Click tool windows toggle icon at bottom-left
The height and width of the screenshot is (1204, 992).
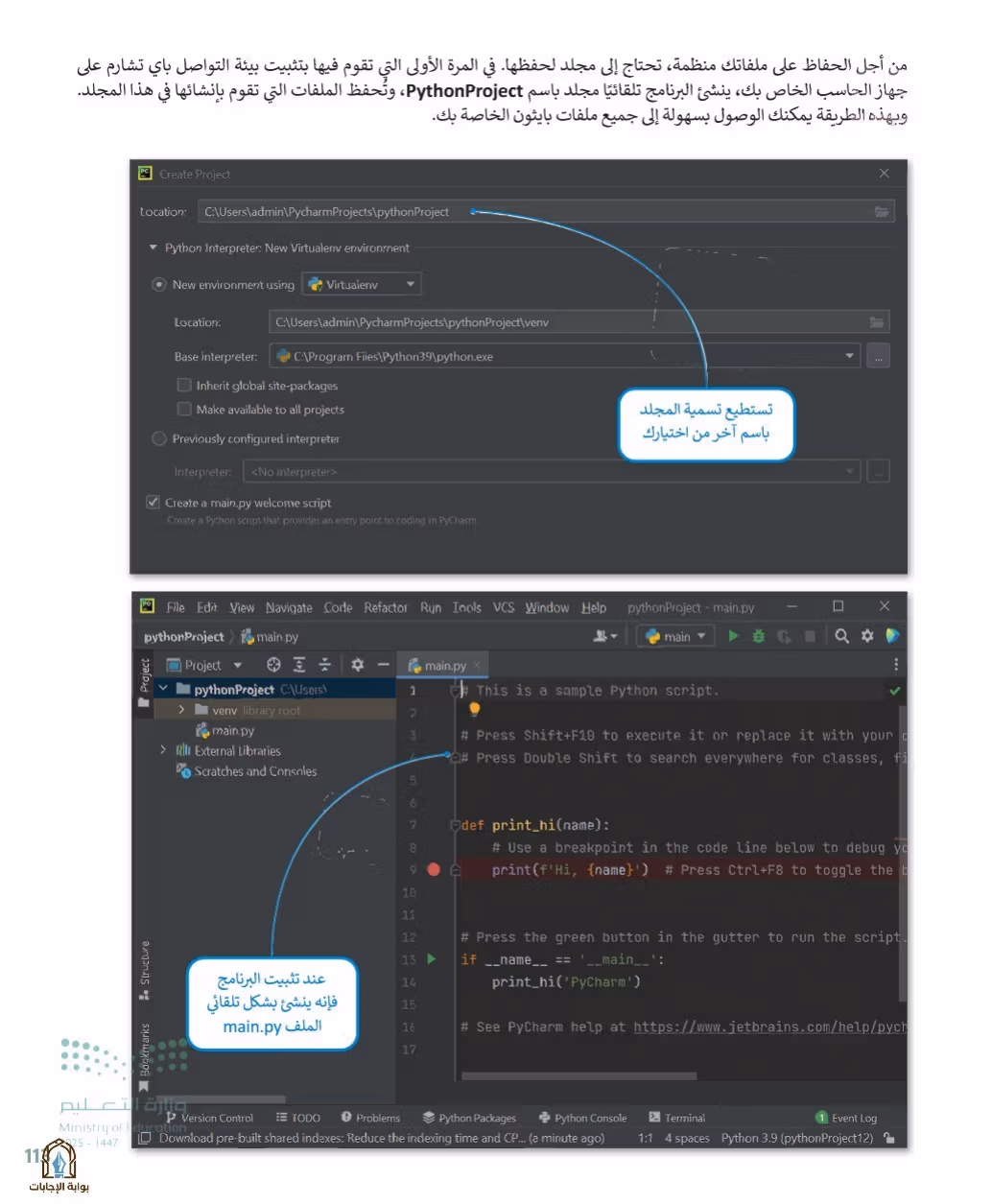pos(144,1139)
